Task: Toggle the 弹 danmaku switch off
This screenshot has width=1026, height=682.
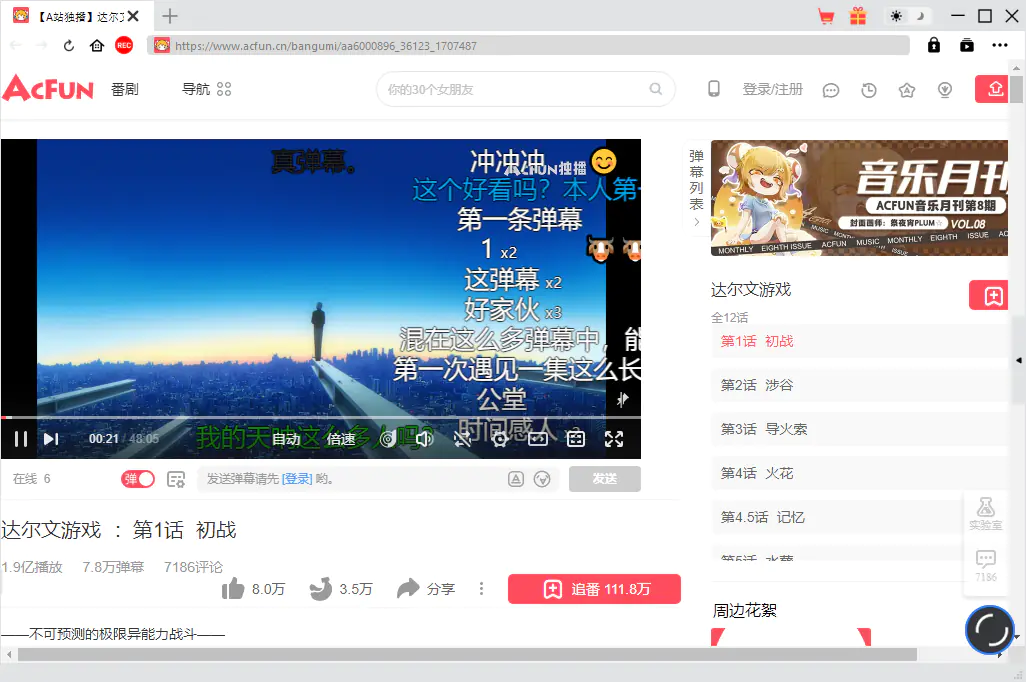Action: pyautogui.click(x=138, y=479)
